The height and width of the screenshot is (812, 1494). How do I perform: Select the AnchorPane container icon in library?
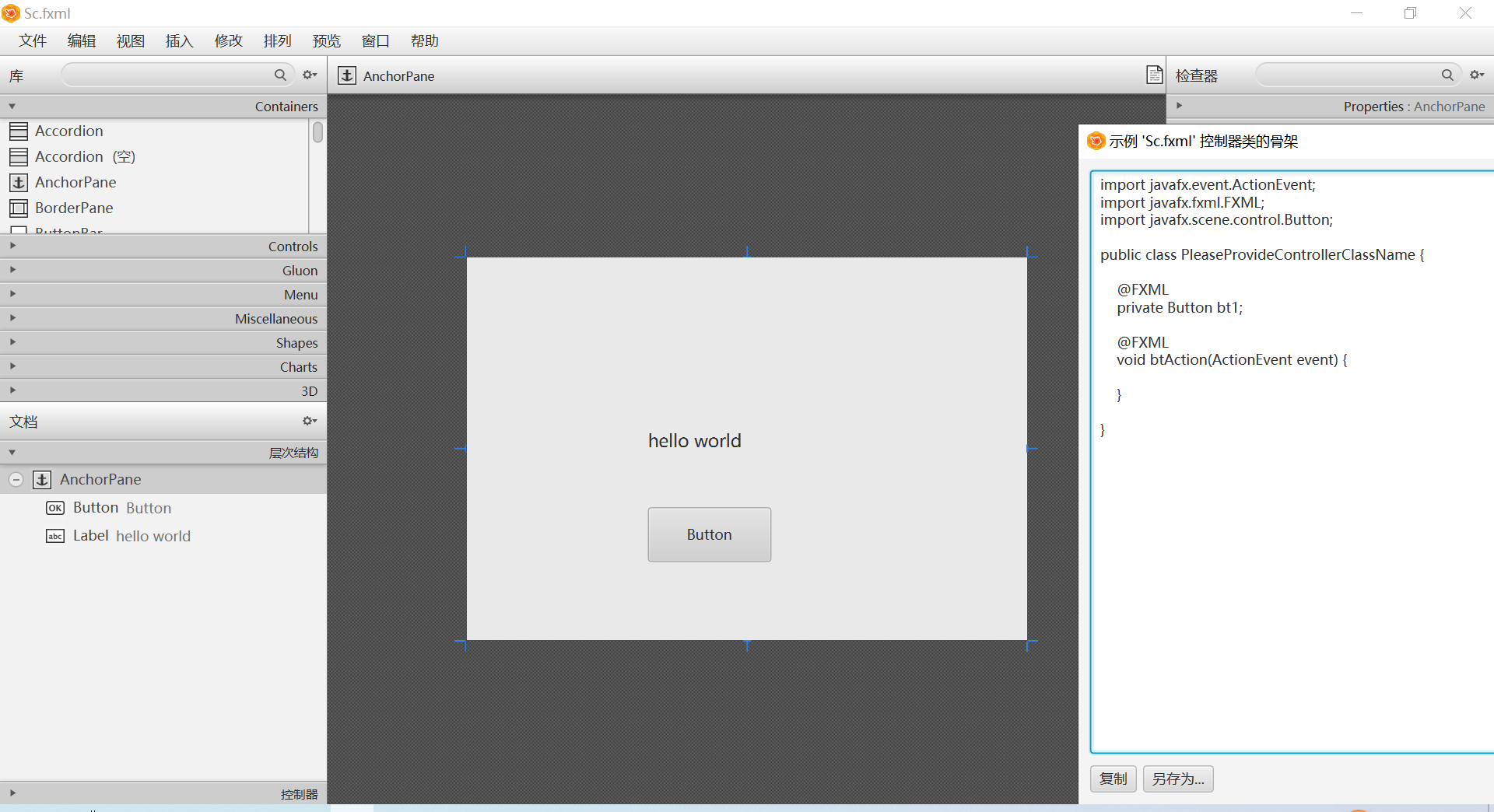(x=19, y=182)
